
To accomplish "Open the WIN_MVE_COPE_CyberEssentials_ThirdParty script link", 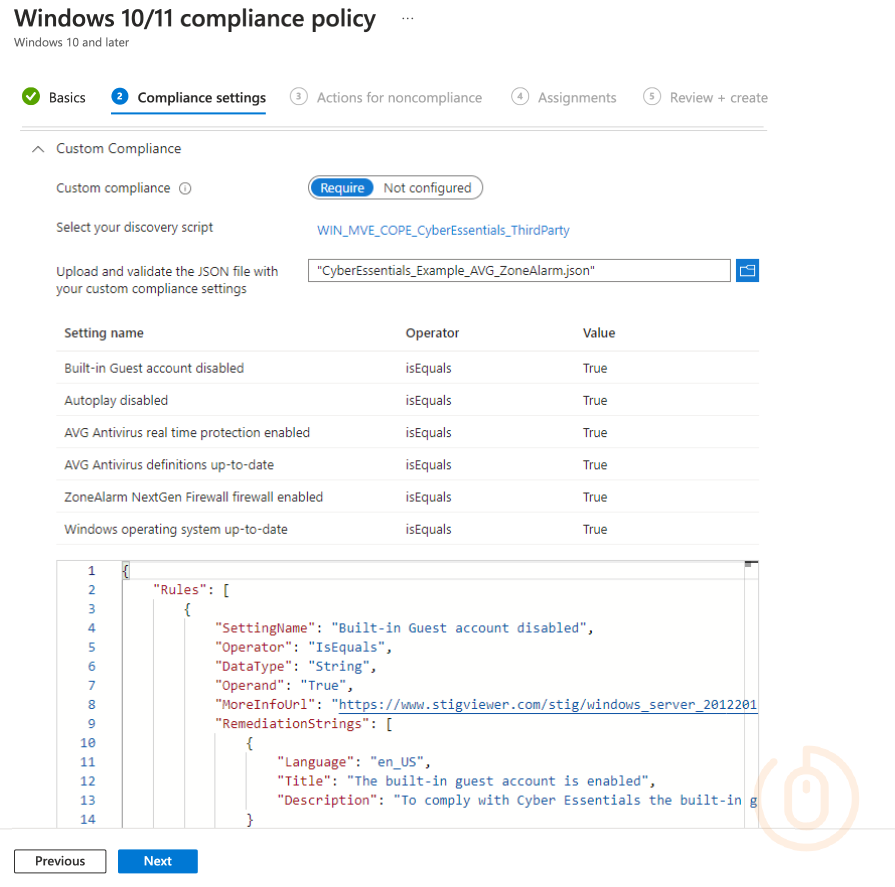I will coord(443,230).
